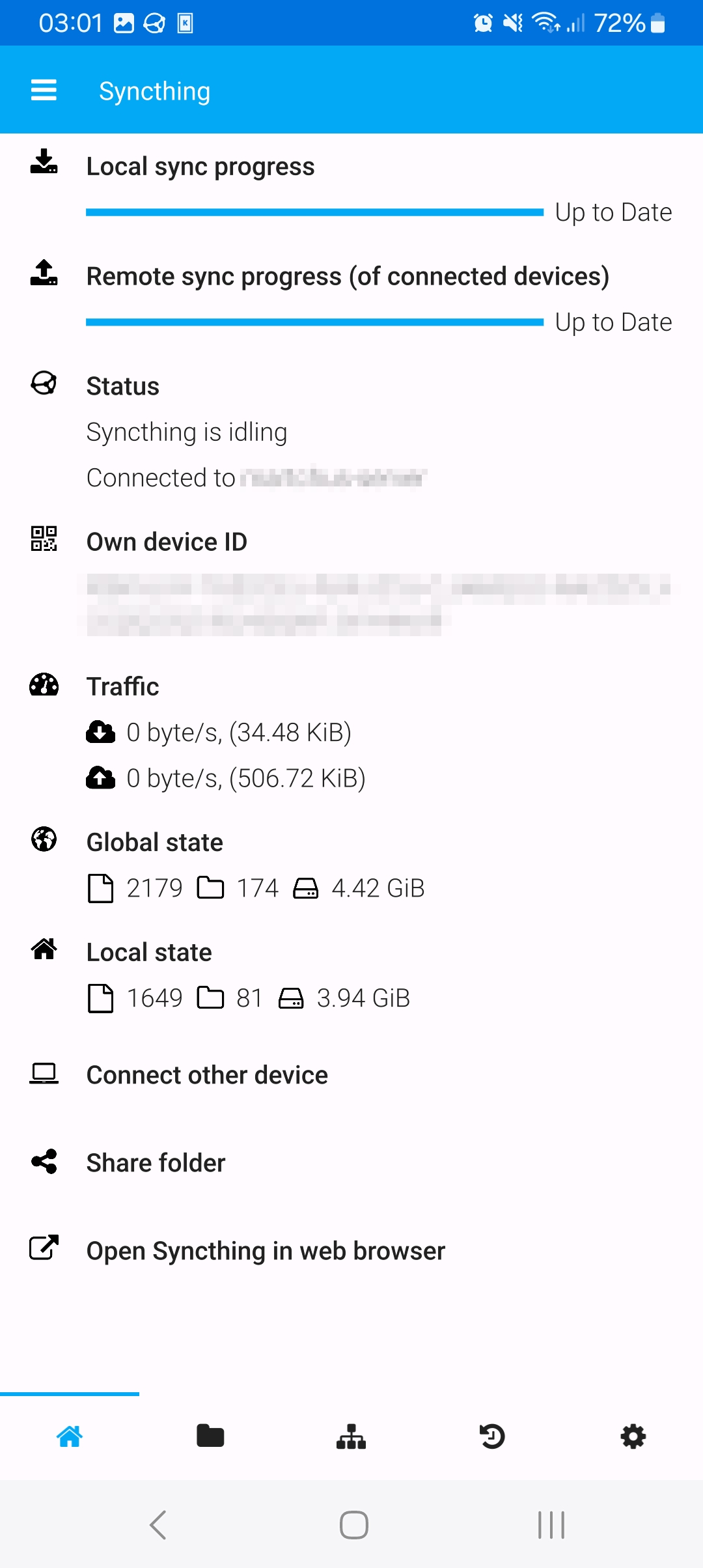
Task: Tap Connect other device
Action: tap(207, 1075)
